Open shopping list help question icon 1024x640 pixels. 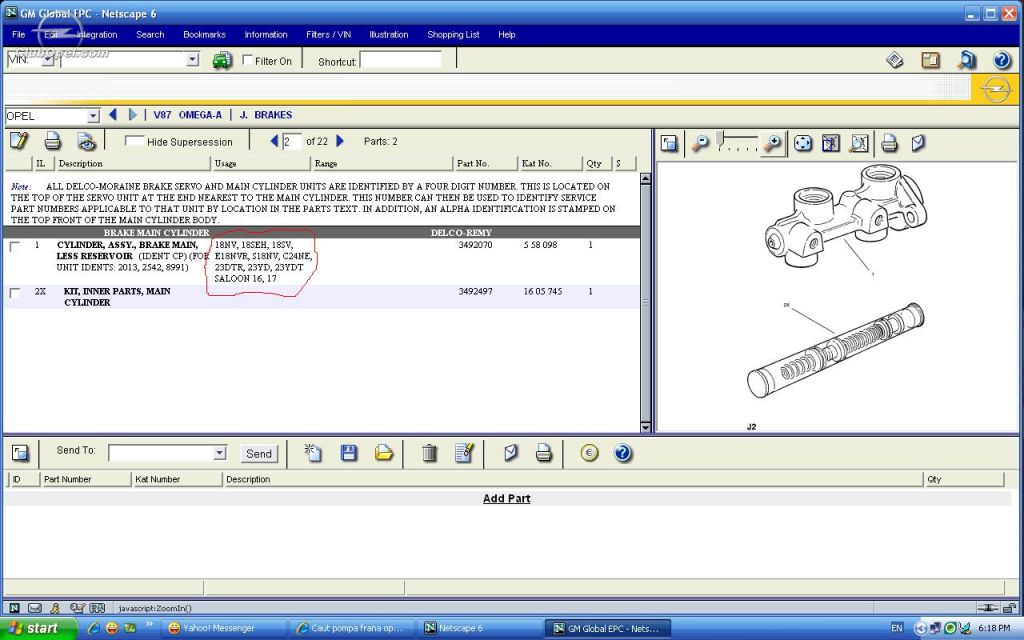click(623, 453)
